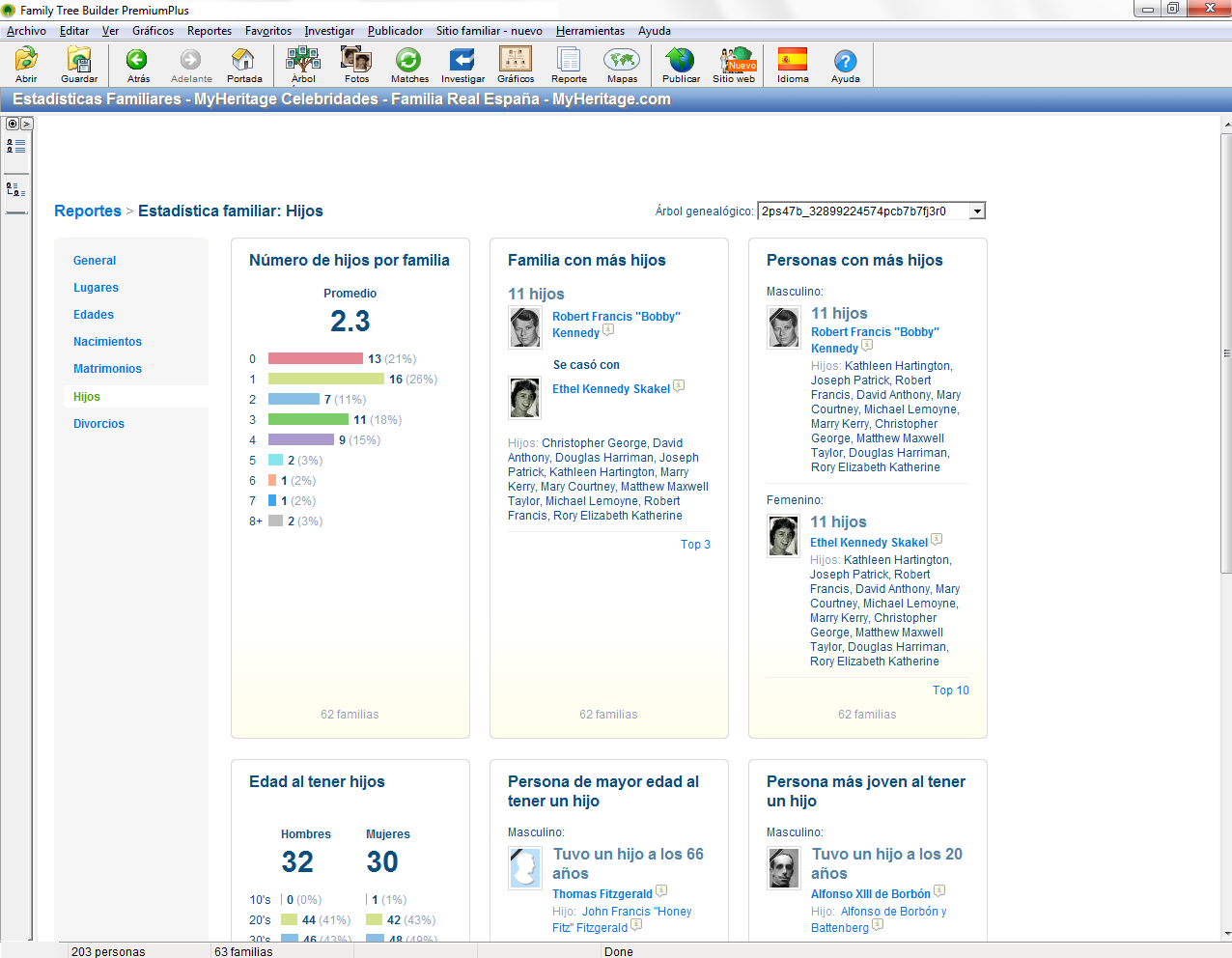
Task: Click the Top 10 link
Action: (951, 690)
